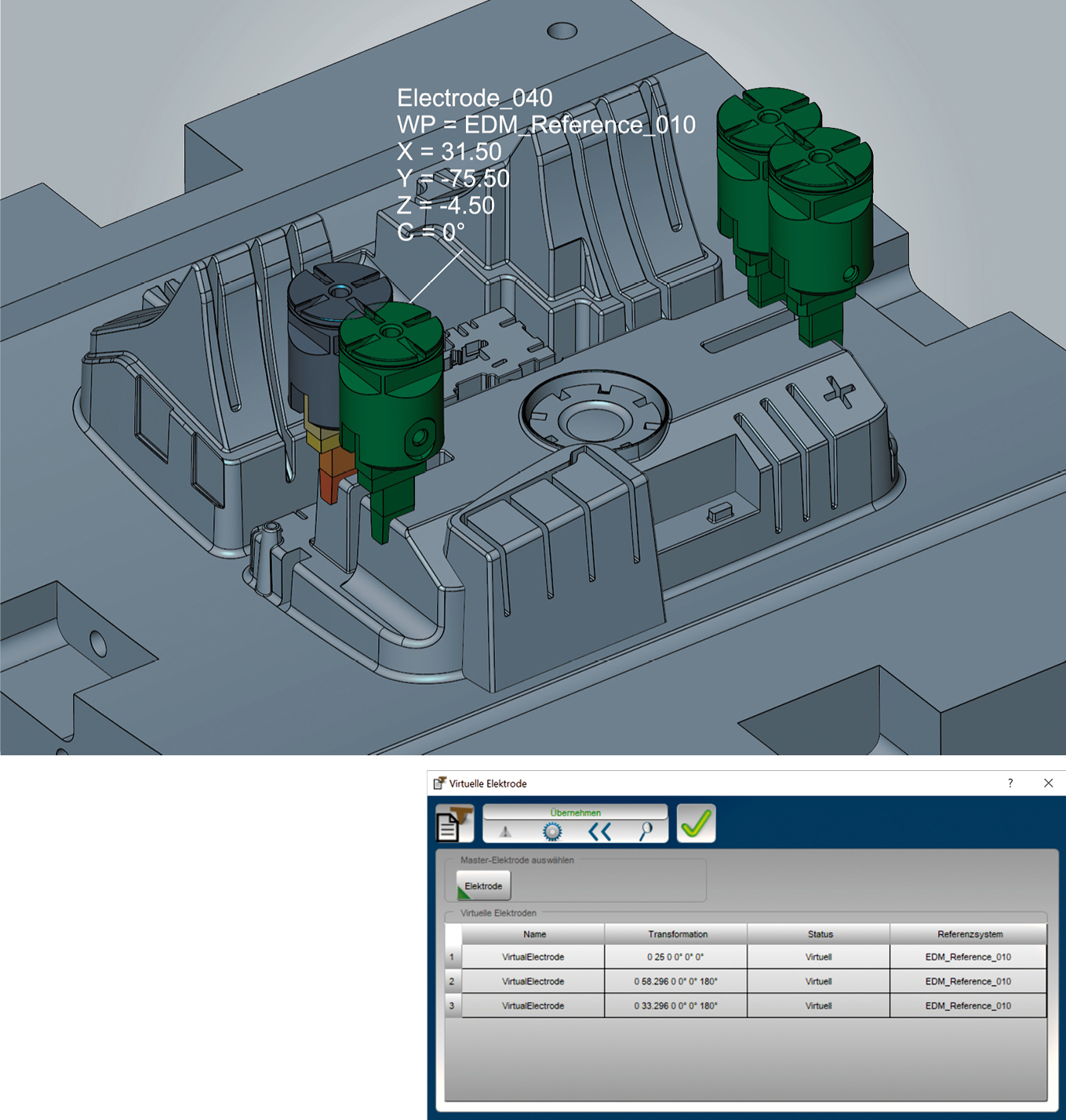Screen dimensions: 1066x1120
Task: Click the Elektrode master selection button
Action: tap(483, 885)
